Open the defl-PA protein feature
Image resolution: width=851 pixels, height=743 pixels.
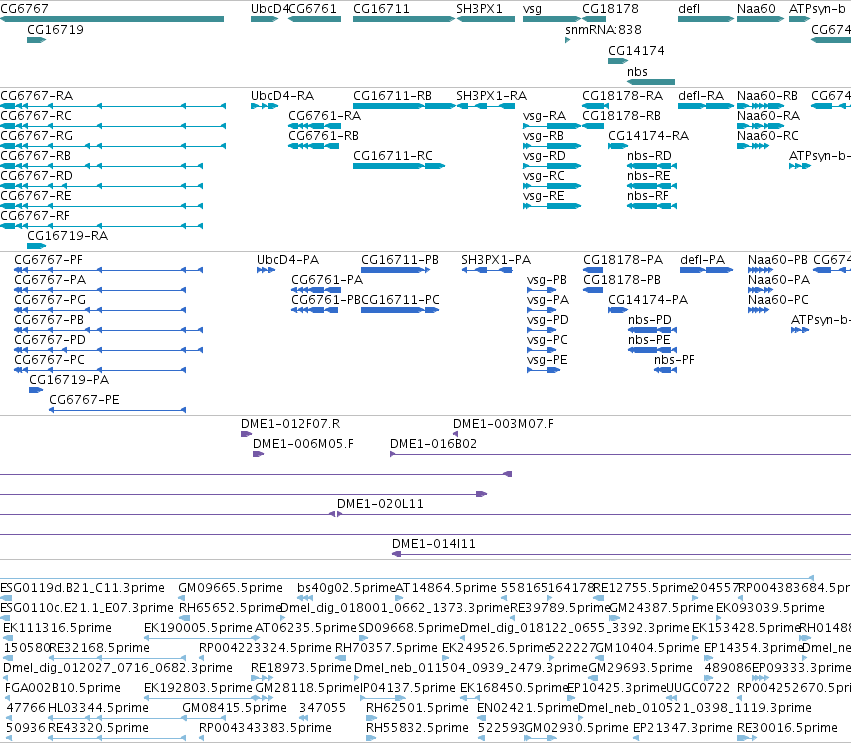707,270
